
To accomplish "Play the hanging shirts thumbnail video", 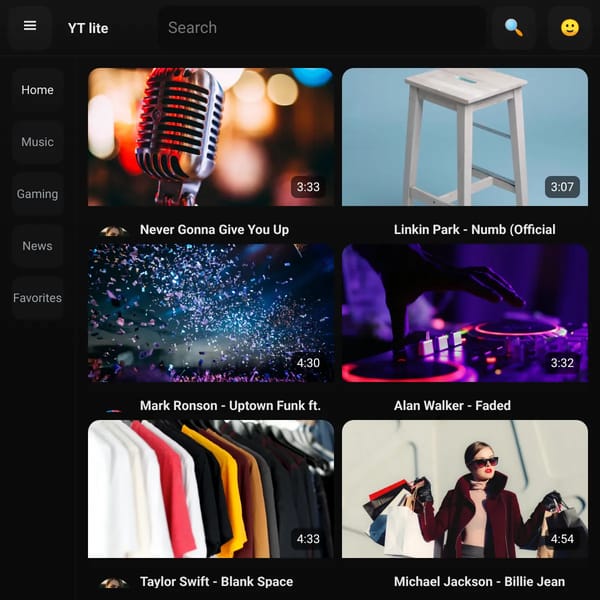I will pos(211,489).
